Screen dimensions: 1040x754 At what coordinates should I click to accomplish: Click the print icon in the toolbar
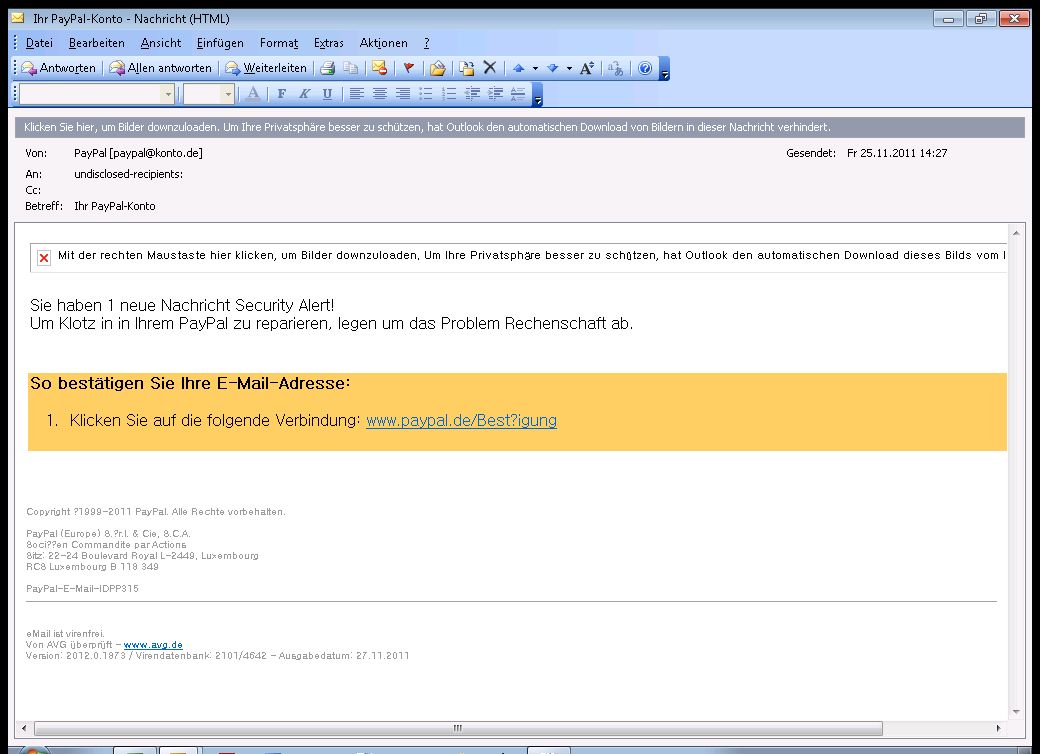point(327,68)
